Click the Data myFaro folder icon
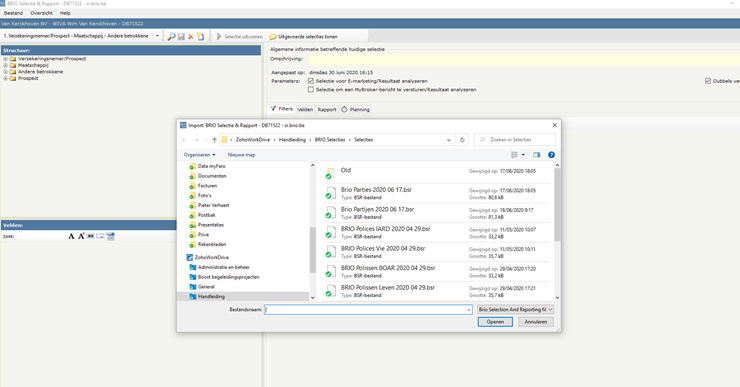 point(192,166)
